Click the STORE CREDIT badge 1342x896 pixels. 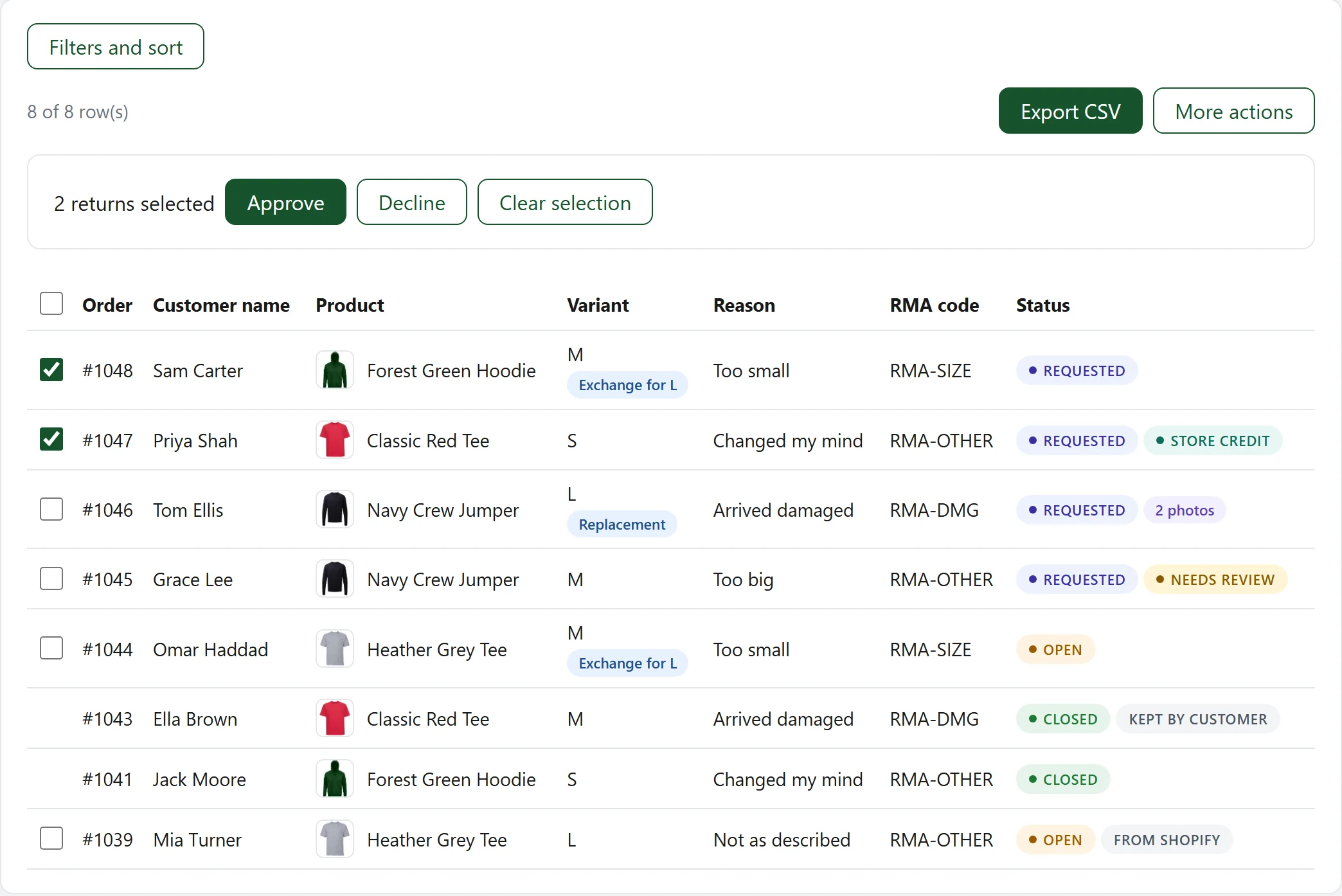click(1213, 441)
